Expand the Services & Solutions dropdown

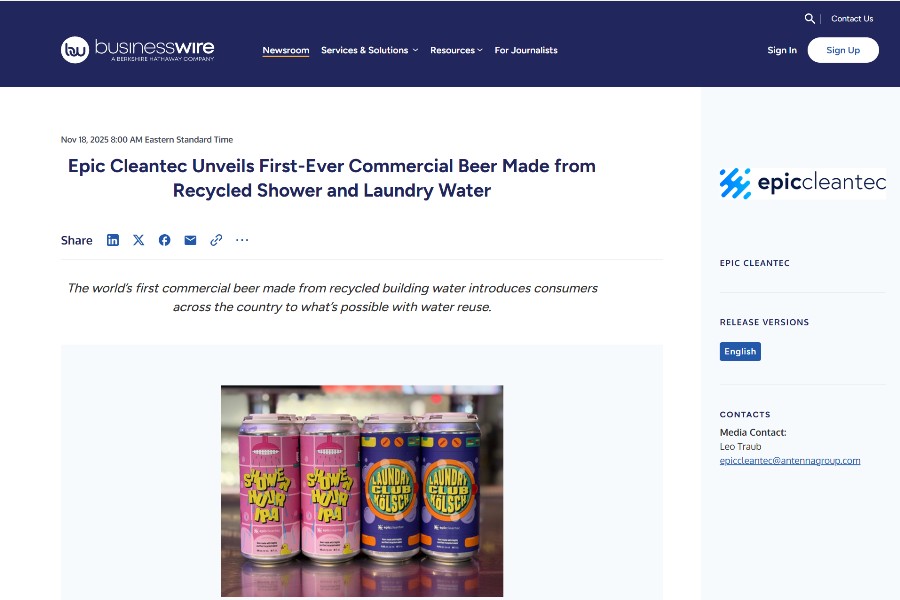tap(370, 50)
